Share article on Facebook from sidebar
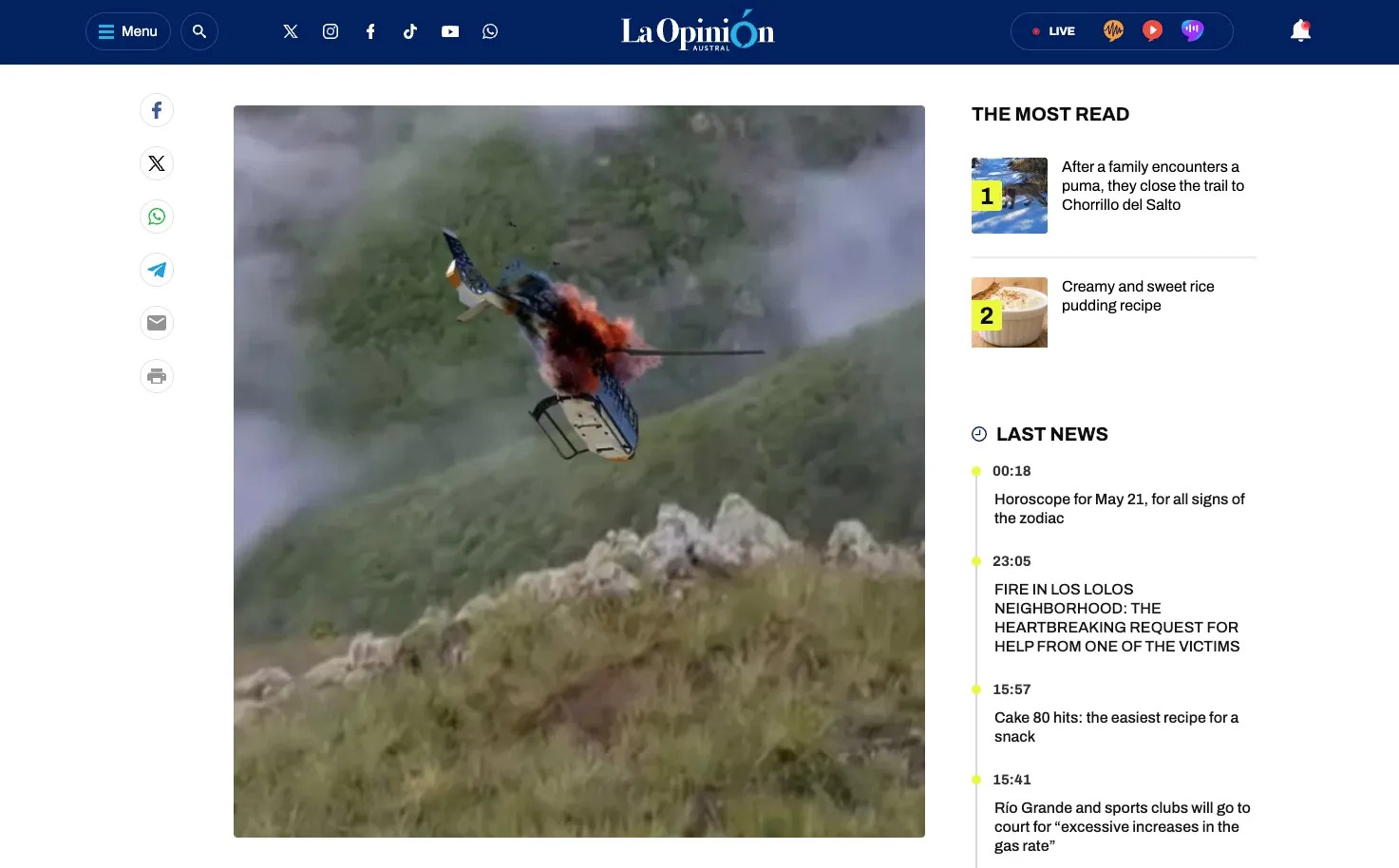Viewport: 1399px width, 868px height. point(157,110)
